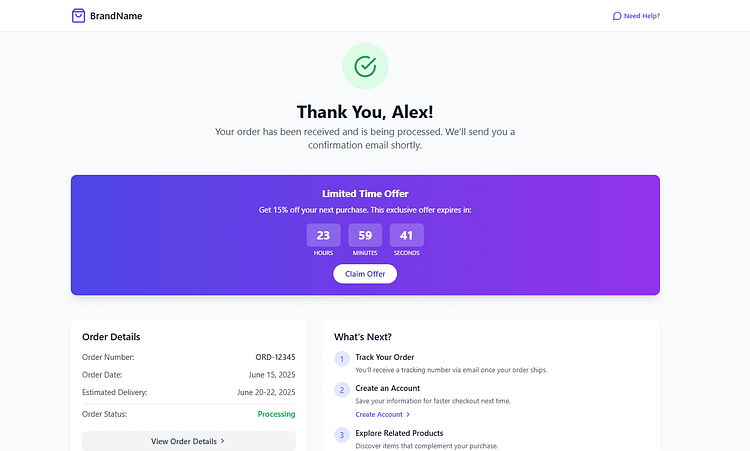The image size is (750, 451).
Task: Click the BrandName text in header
Action: (x=116, y=16)
